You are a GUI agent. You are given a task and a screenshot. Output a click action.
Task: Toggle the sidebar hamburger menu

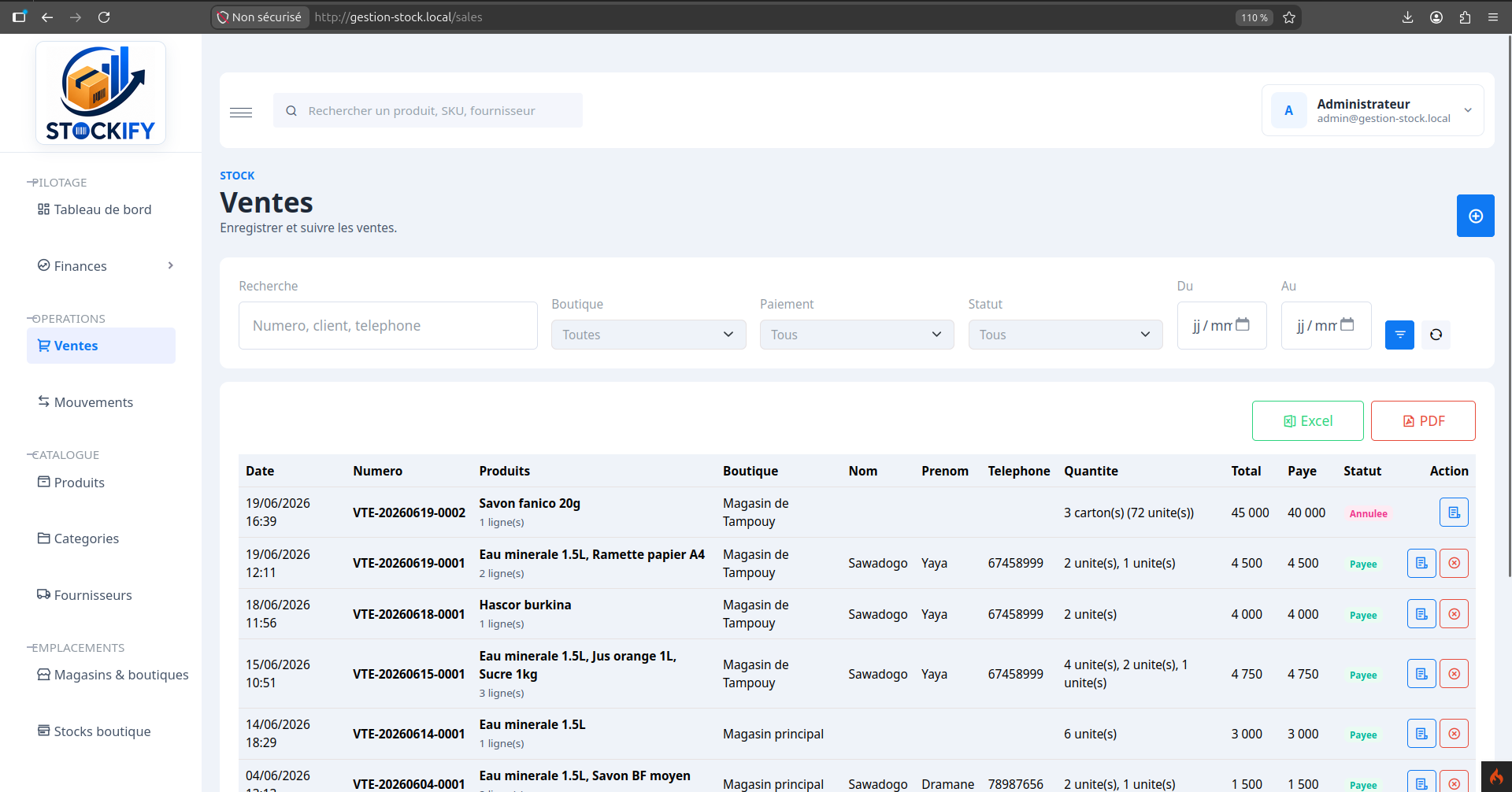(241, 112)
